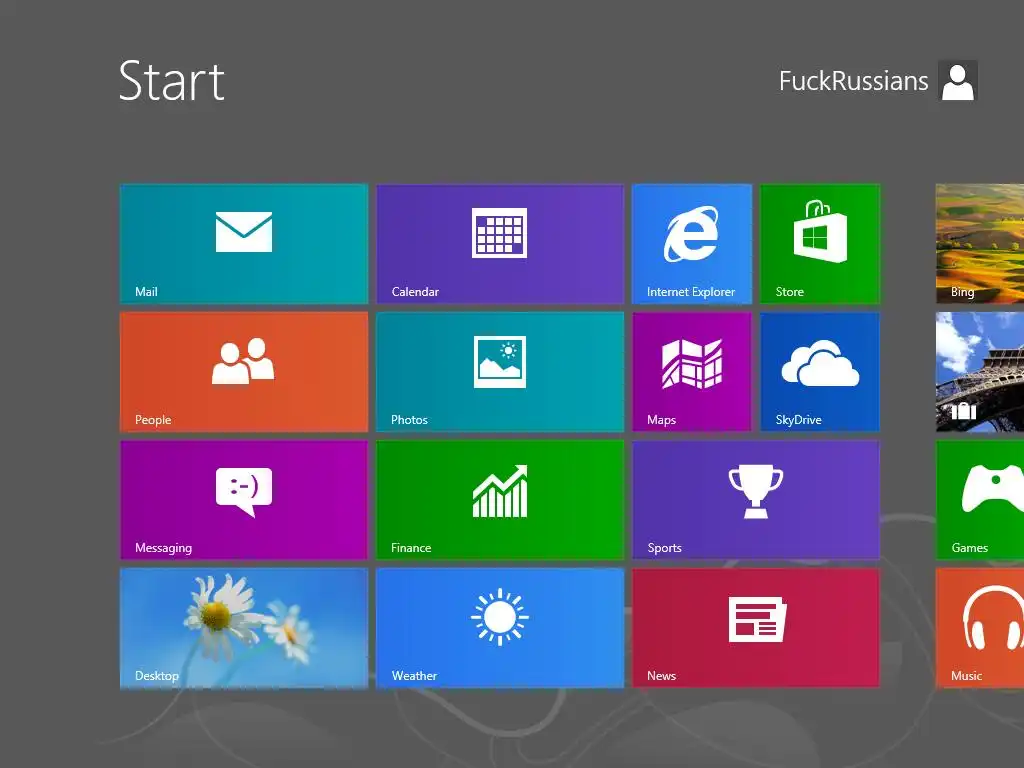The width and height of the screenshot is (1024, 768).
Task: Open the Eiffel Tower travel tile
Action: (980, 372)
